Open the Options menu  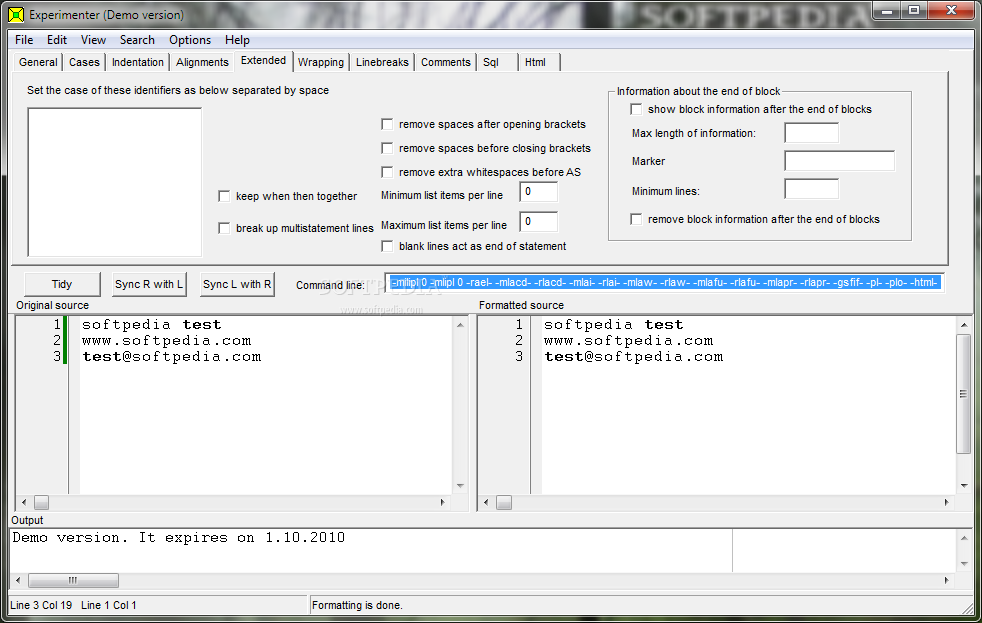(190, 40)
